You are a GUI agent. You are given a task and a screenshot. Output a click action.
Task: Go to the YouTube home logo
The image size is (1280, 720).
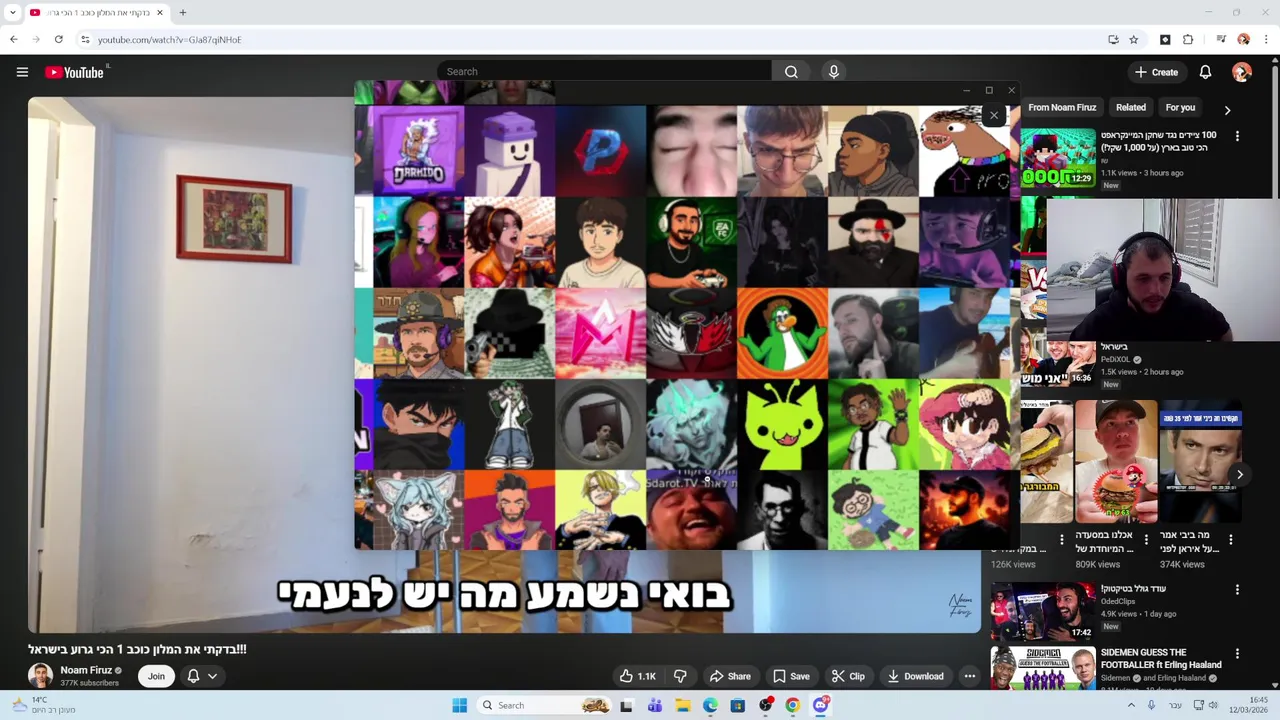pyautogui.click(x=75, y=72)
